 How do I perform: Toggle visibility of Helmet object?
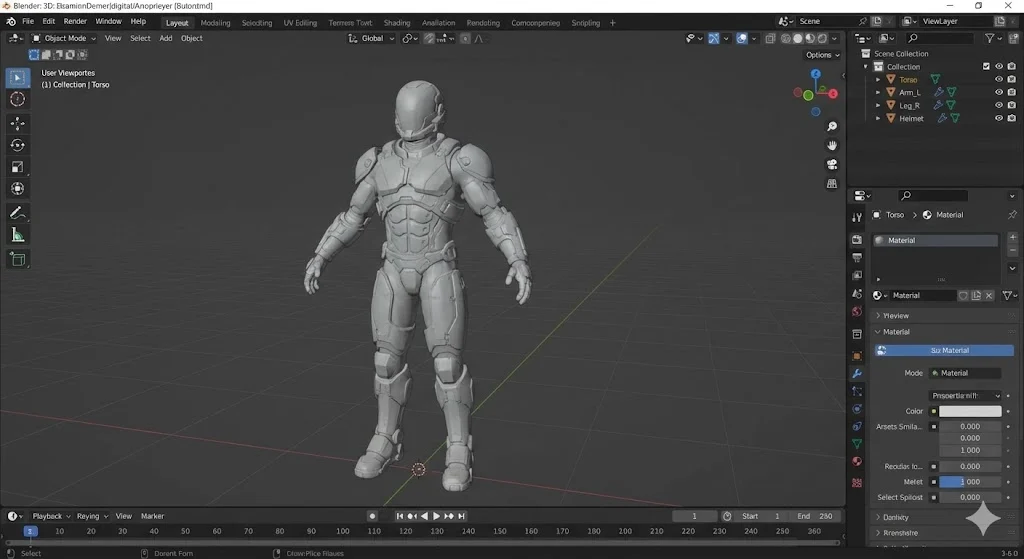click(998, 119)
